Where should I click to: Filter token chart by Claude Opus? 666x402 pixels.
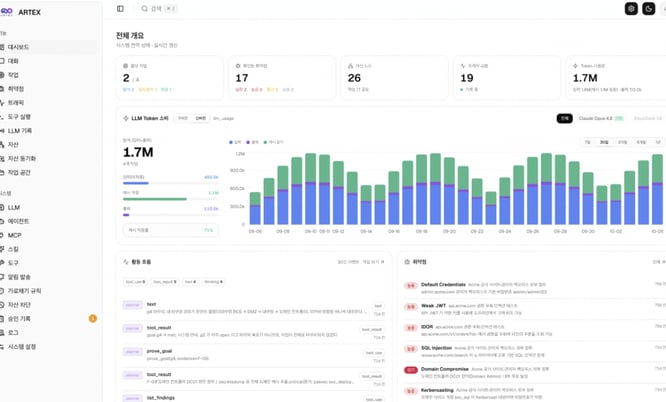[601, 118]
